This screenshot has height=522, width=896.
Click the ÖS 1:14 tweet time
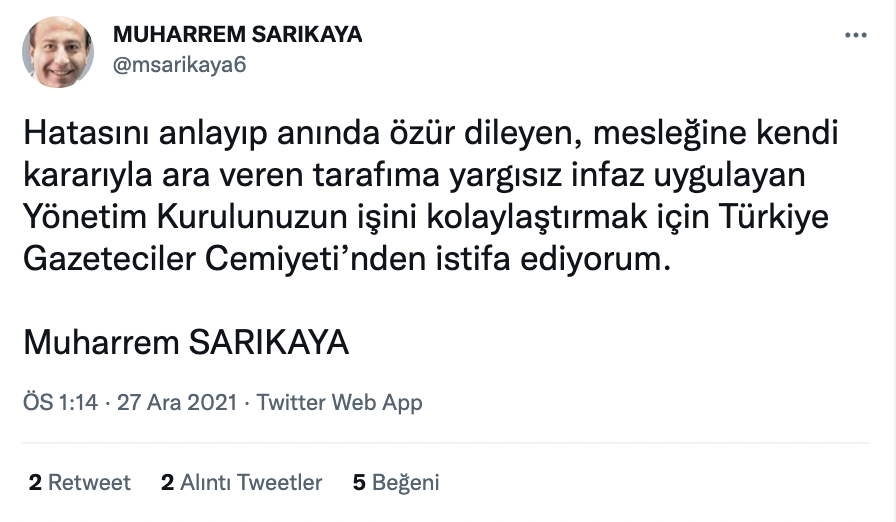(x=60, y=403)
